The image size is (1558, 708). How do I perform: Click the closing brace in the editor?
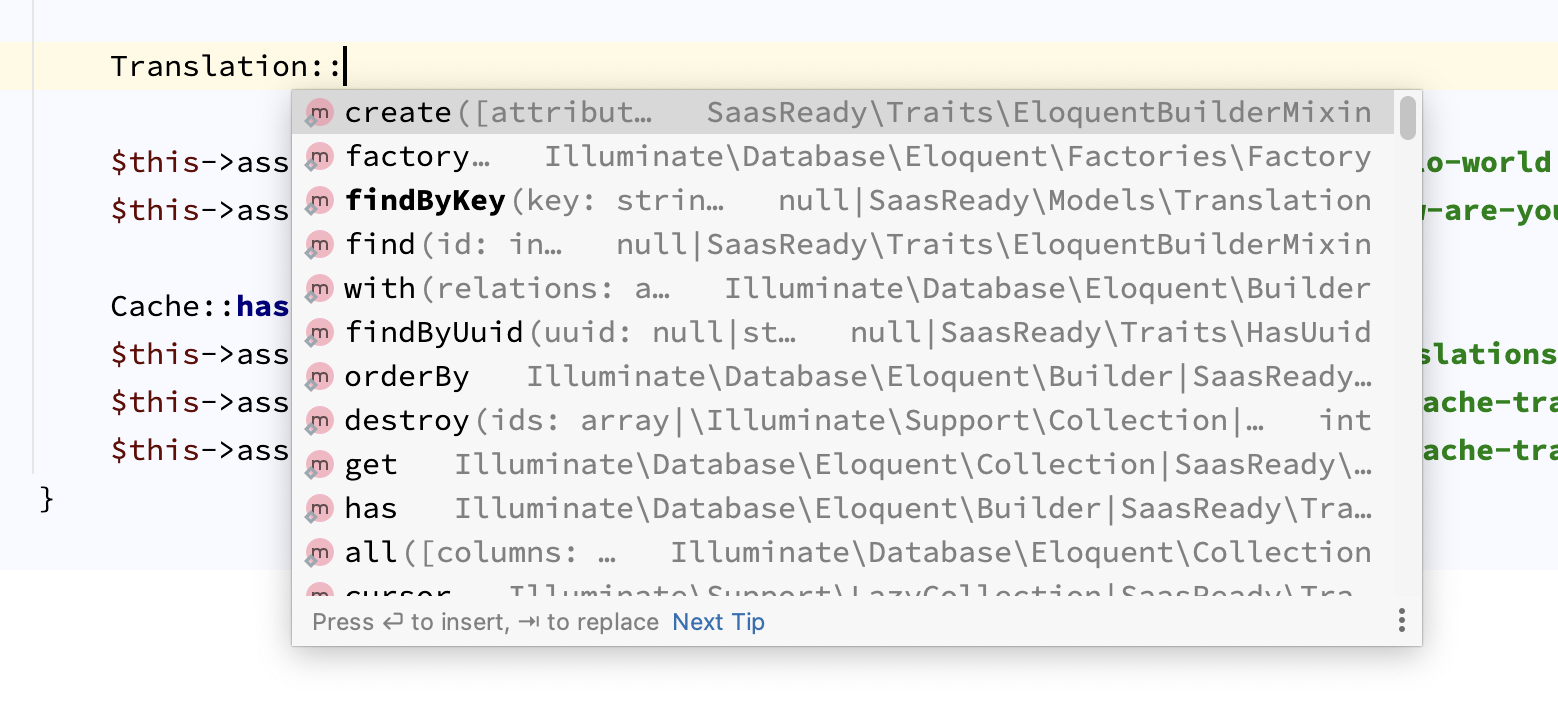click(x=46, y=498)
